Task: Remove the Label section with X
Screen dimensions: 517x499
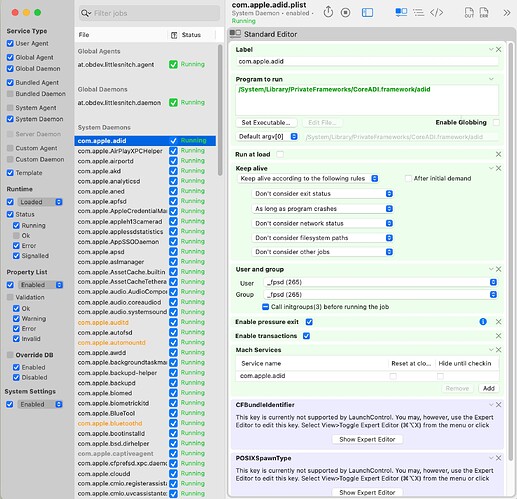Action: (498, 49)
